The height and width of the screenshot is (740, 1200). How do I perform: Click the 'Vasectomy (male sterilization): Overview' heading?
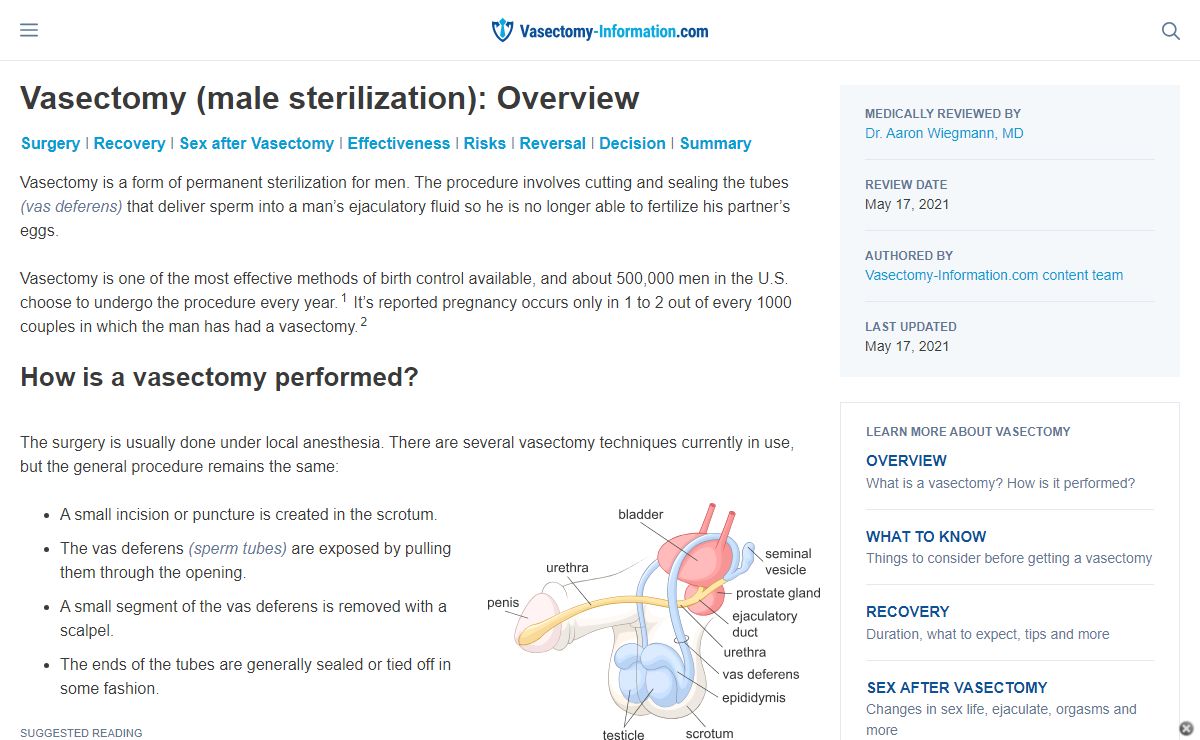pos(330,98)
